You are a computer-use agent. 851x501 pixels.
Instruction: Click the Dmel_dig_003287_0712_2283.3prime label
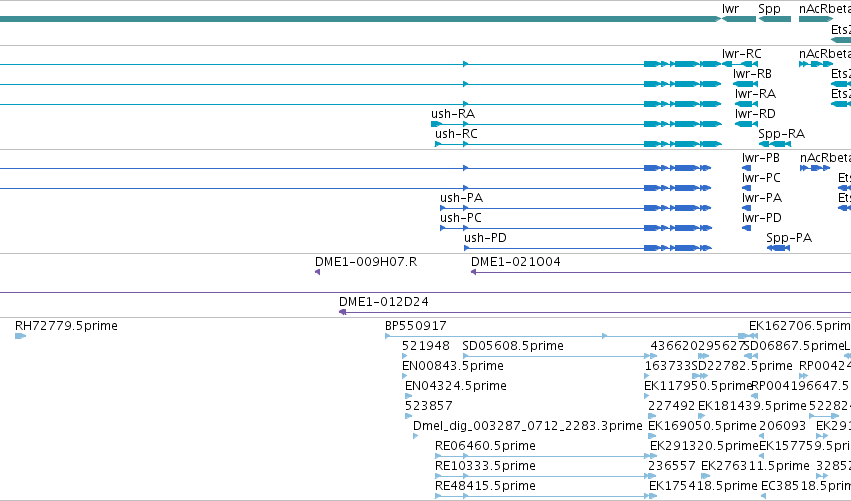[528, 426]
